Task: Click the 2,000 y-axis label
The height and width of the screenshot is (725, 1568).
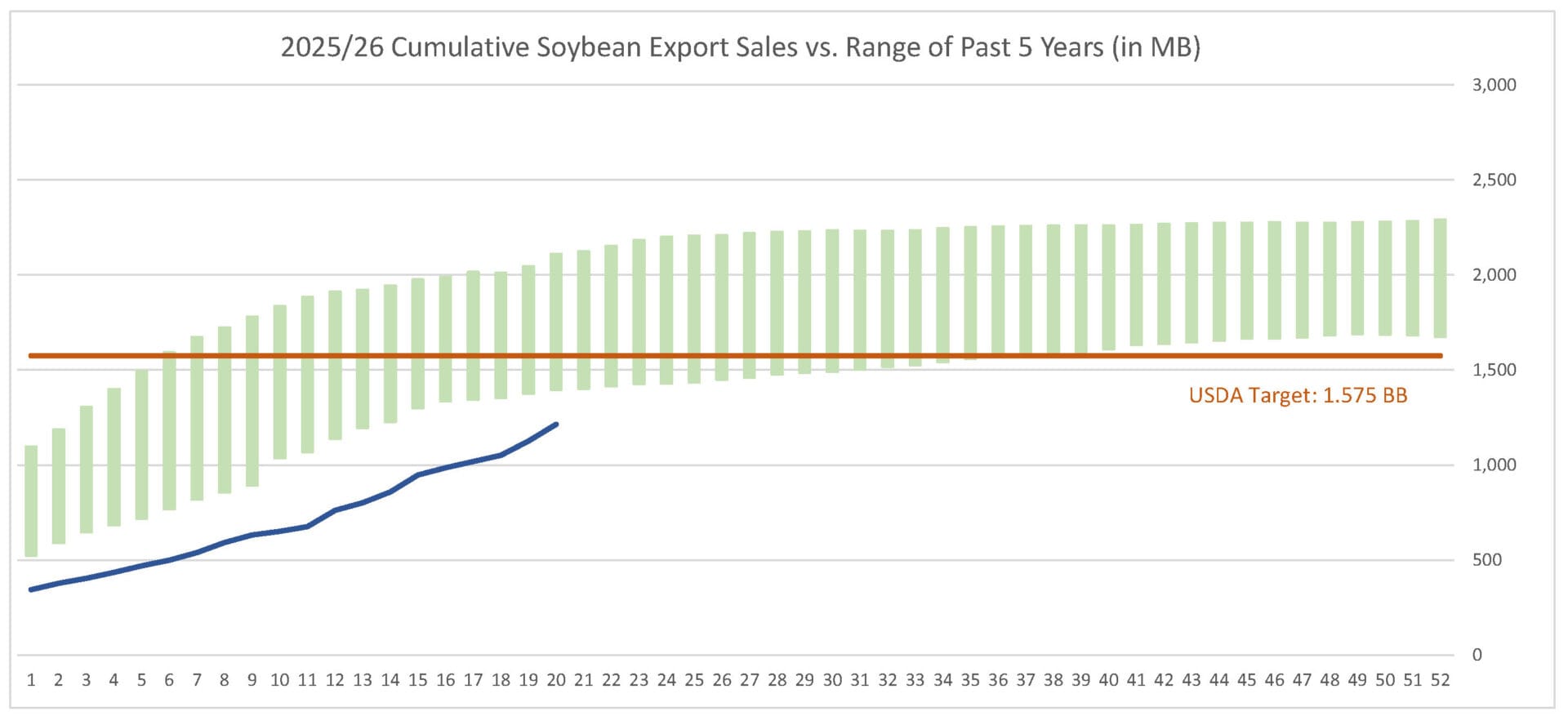Action: tap(1494, 275)
